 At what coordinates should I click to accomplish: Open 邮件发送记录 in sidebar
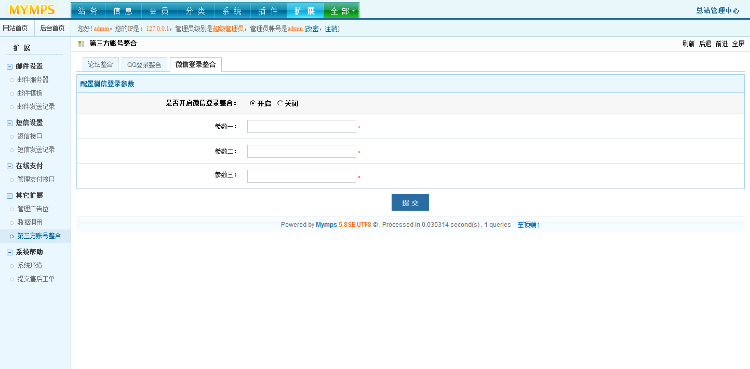pos(36,106)
